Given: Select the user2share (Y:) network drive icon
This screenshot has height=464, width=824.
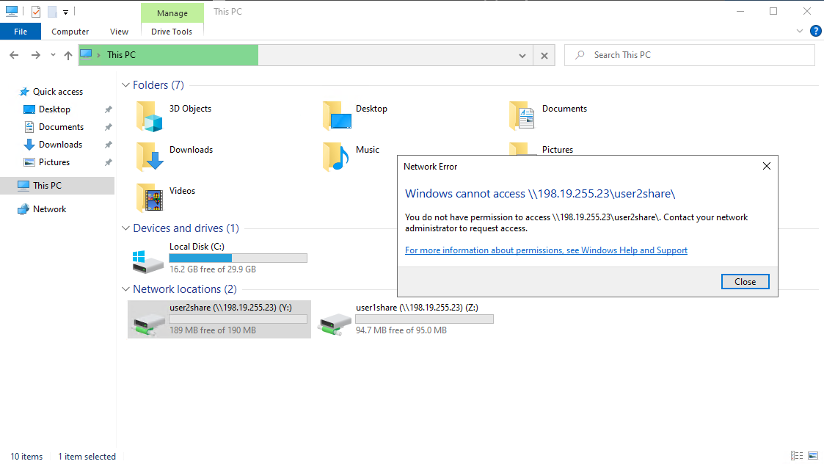Looking at the screenshot, I should click(x=149, y=323).
